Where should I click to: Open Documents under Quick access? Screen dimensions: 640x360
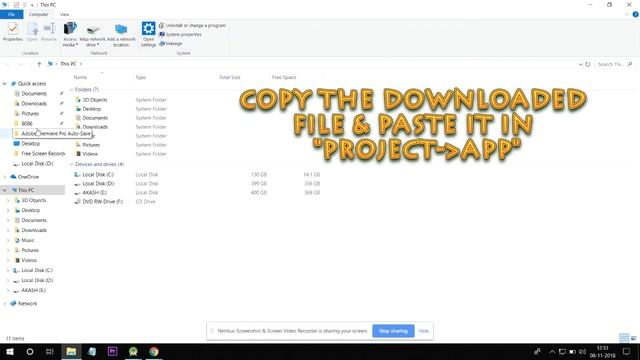(x=34, y=93)
